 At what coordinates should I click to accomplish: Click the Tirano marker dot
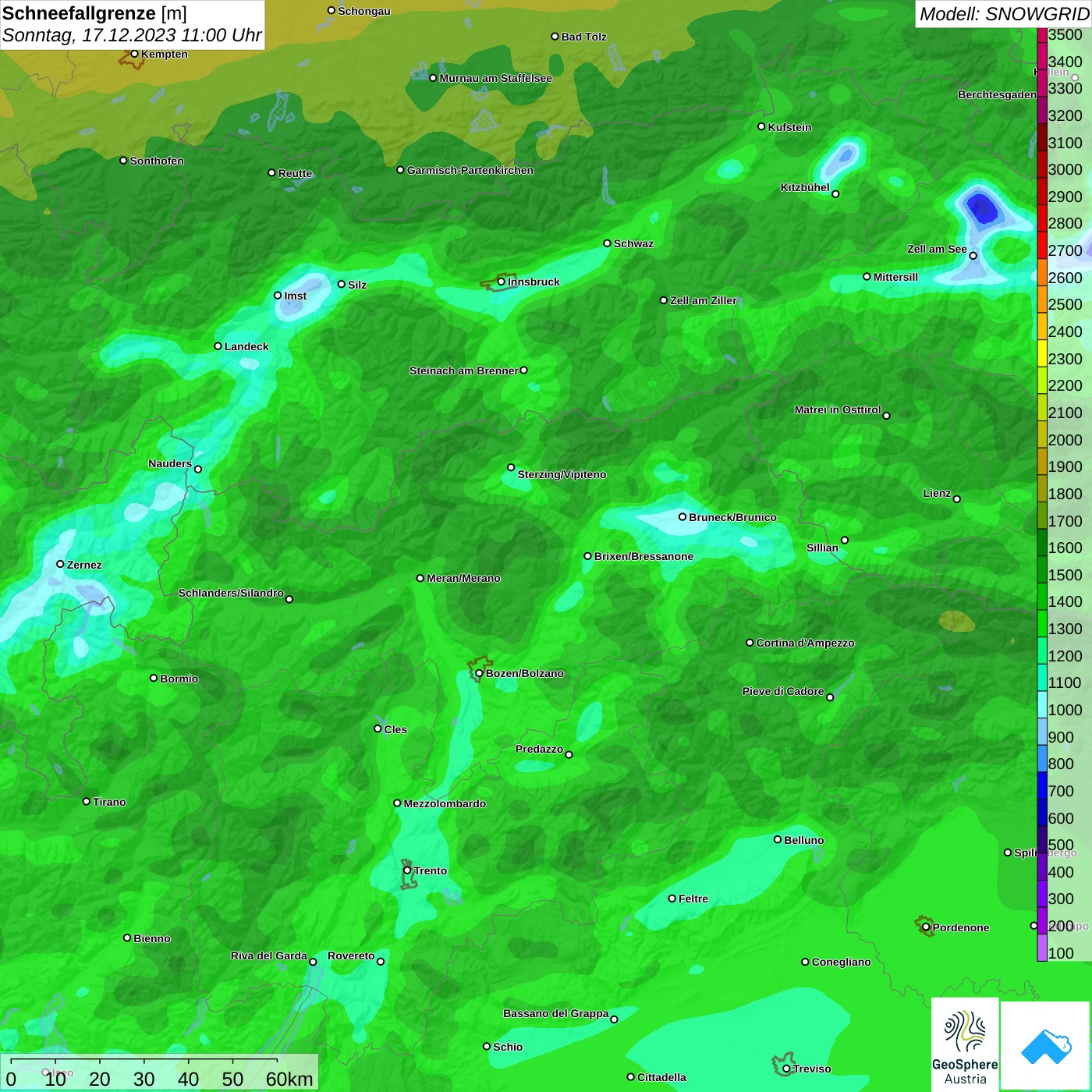87,801
